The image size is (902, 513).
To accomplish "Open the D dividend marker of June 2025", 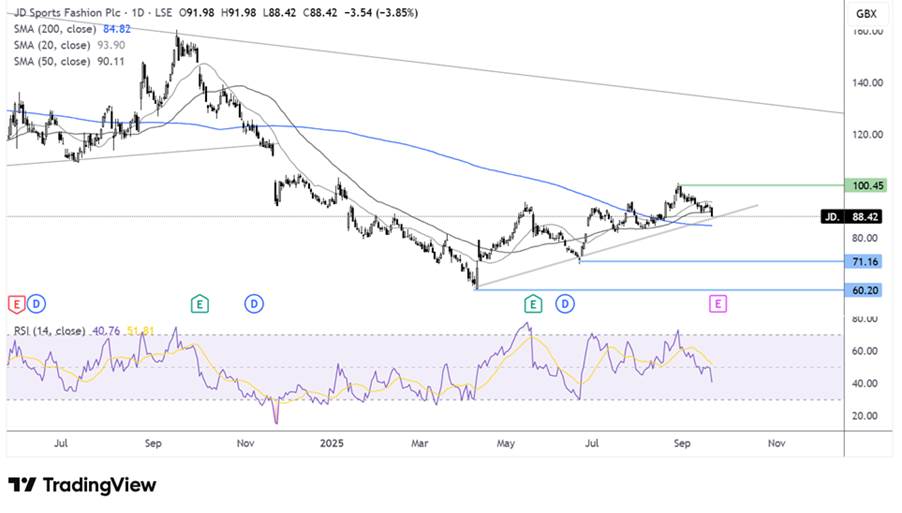I will coord(565,304).
